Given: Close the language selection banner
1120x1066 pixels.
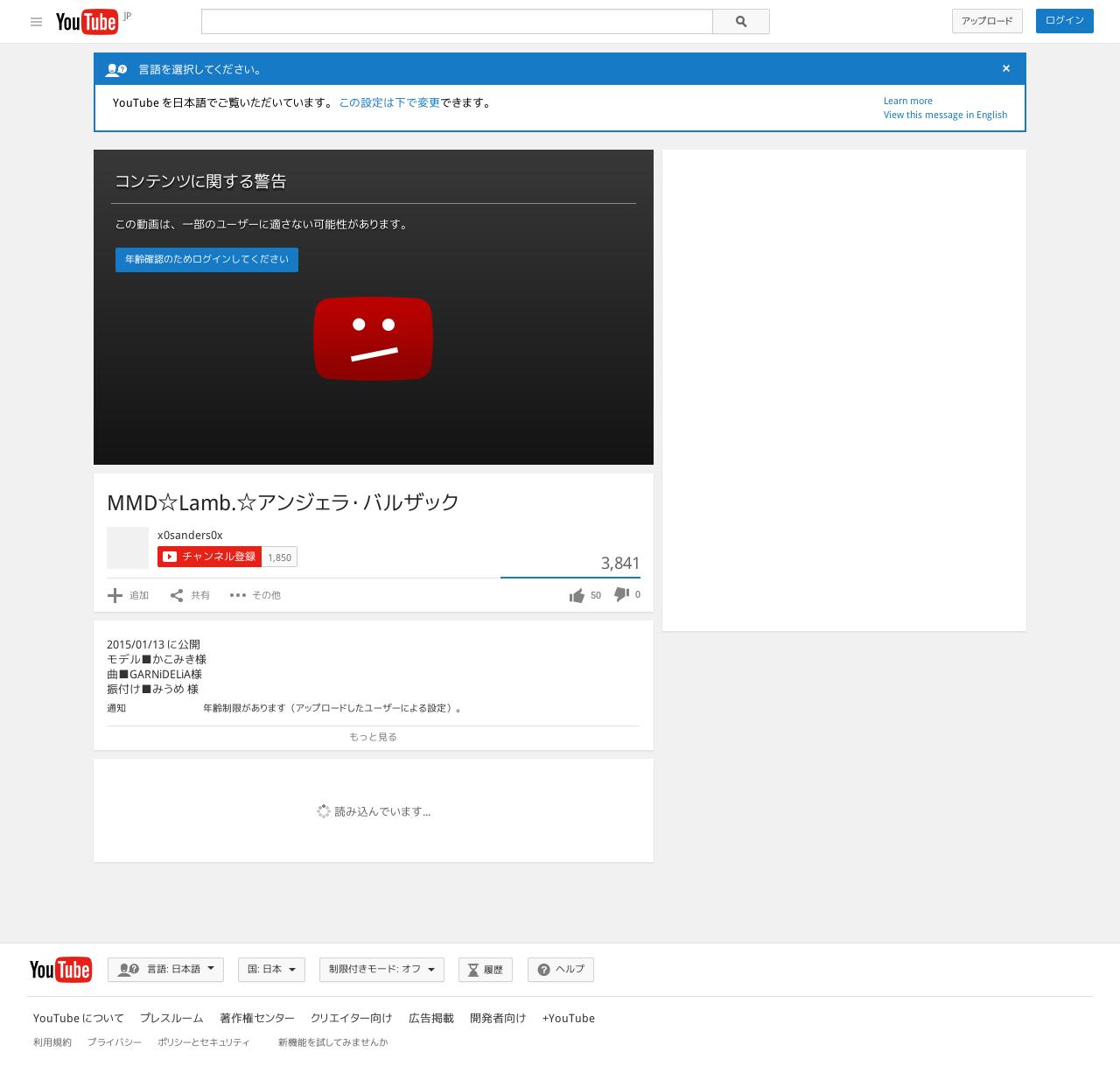Looking at the screenshot, I should pyautogui.click(x=1006, y=68).
